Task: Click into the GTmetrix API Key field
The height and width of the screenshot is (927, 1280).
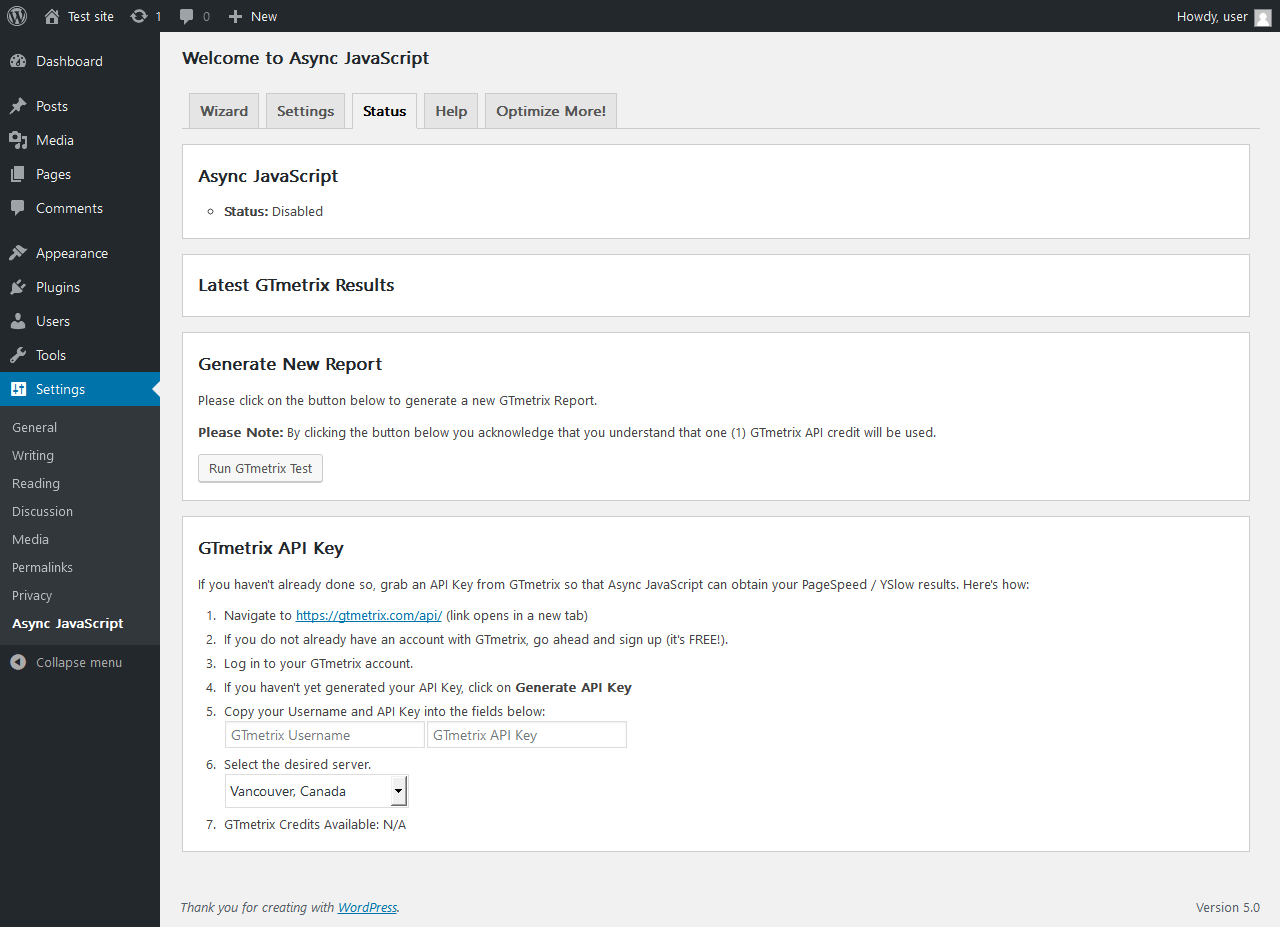Action: click(x=527, y=735)
